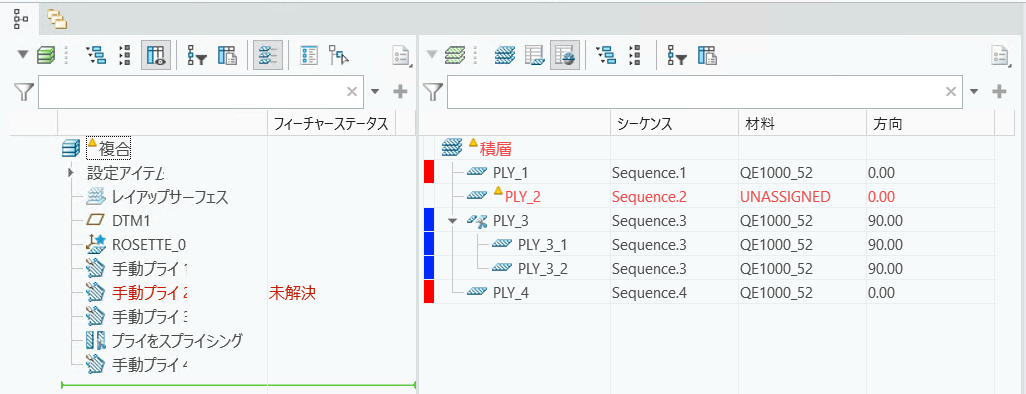Click the plus button beside left search field
1026x394 pixels.
tap(400, 92)
